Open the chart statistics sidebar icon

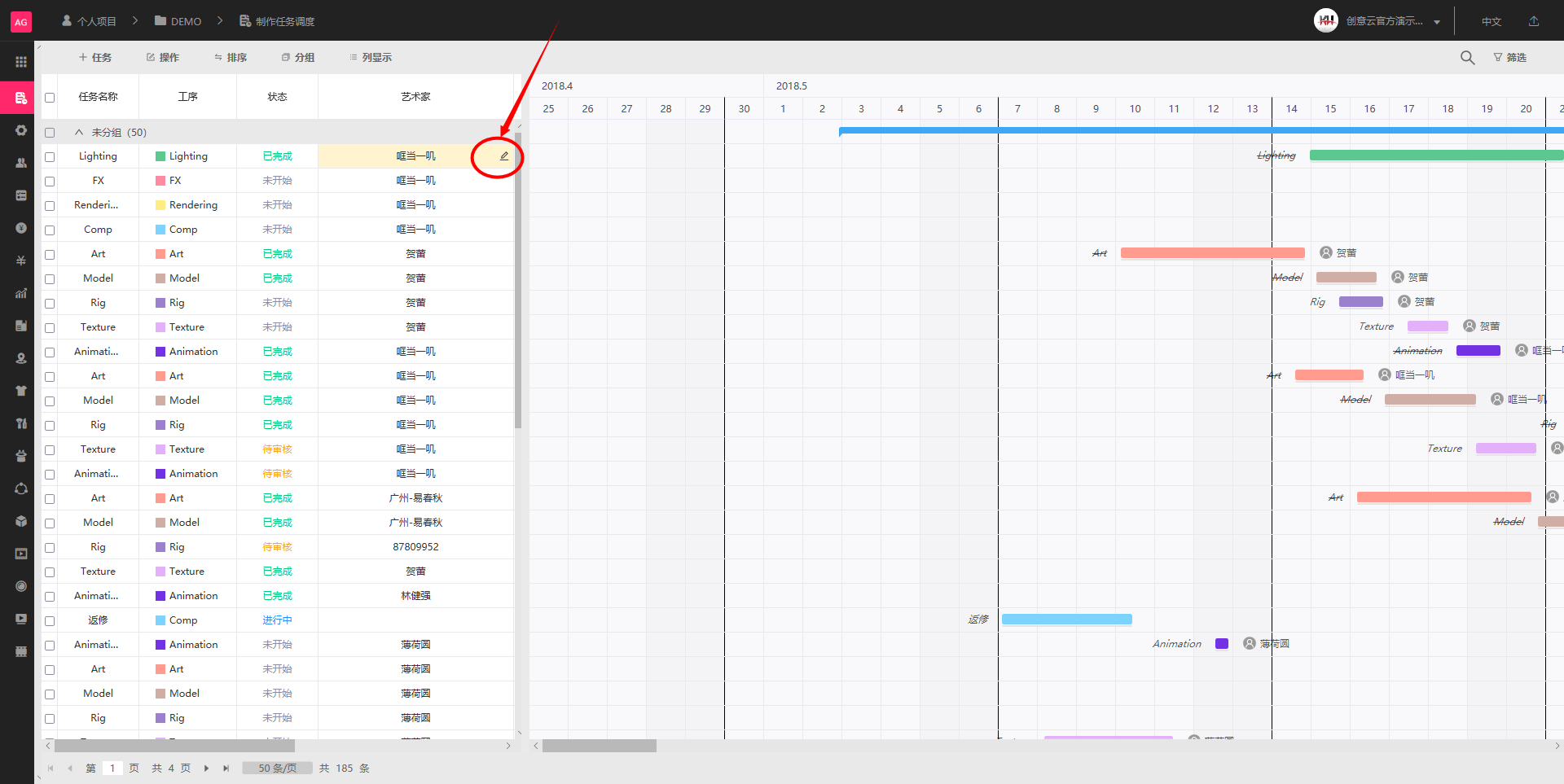click(x=21, y=293)
